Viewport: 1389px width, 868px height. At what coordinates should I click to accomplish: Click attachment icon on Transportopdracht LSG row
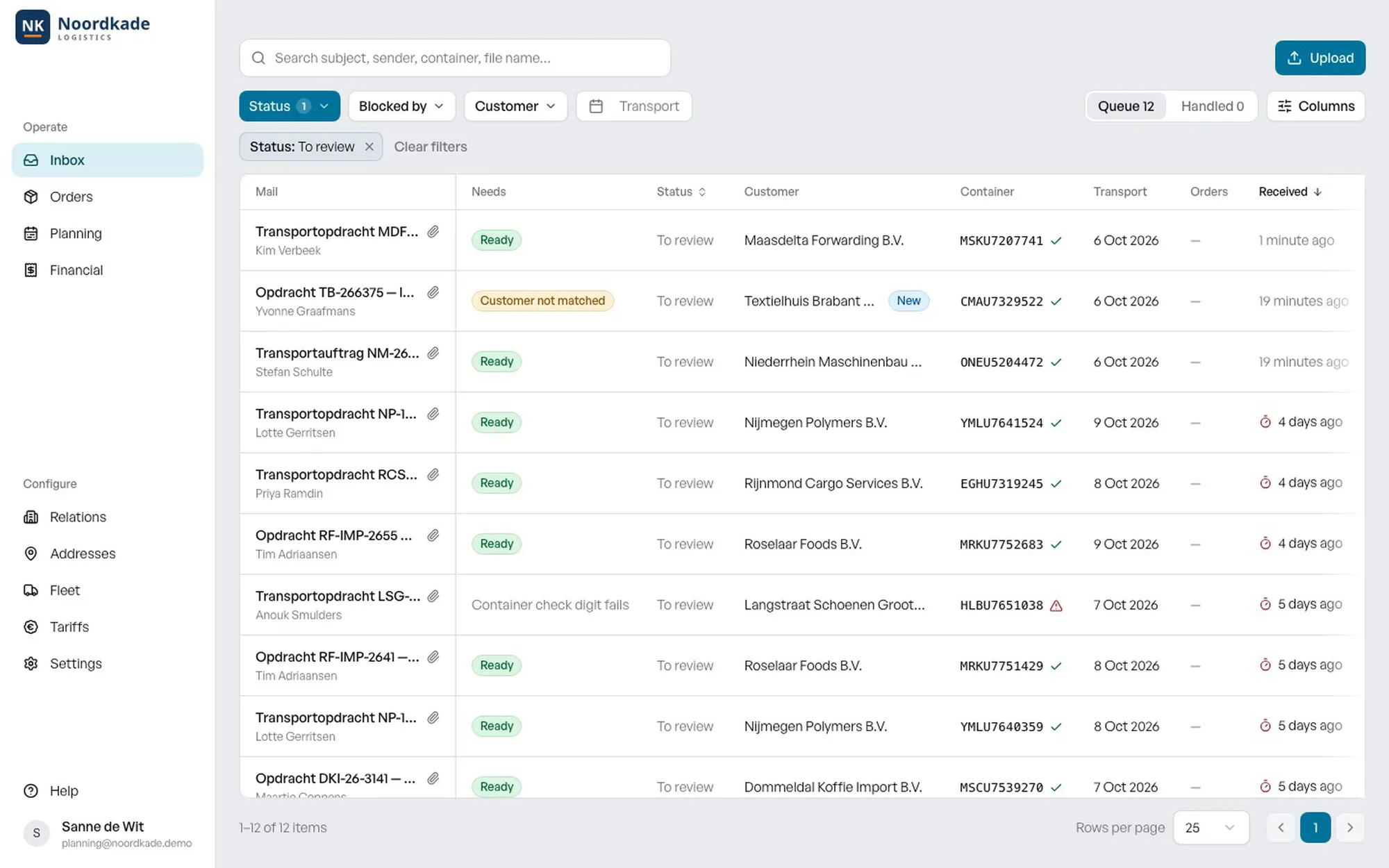coord(433,596)
